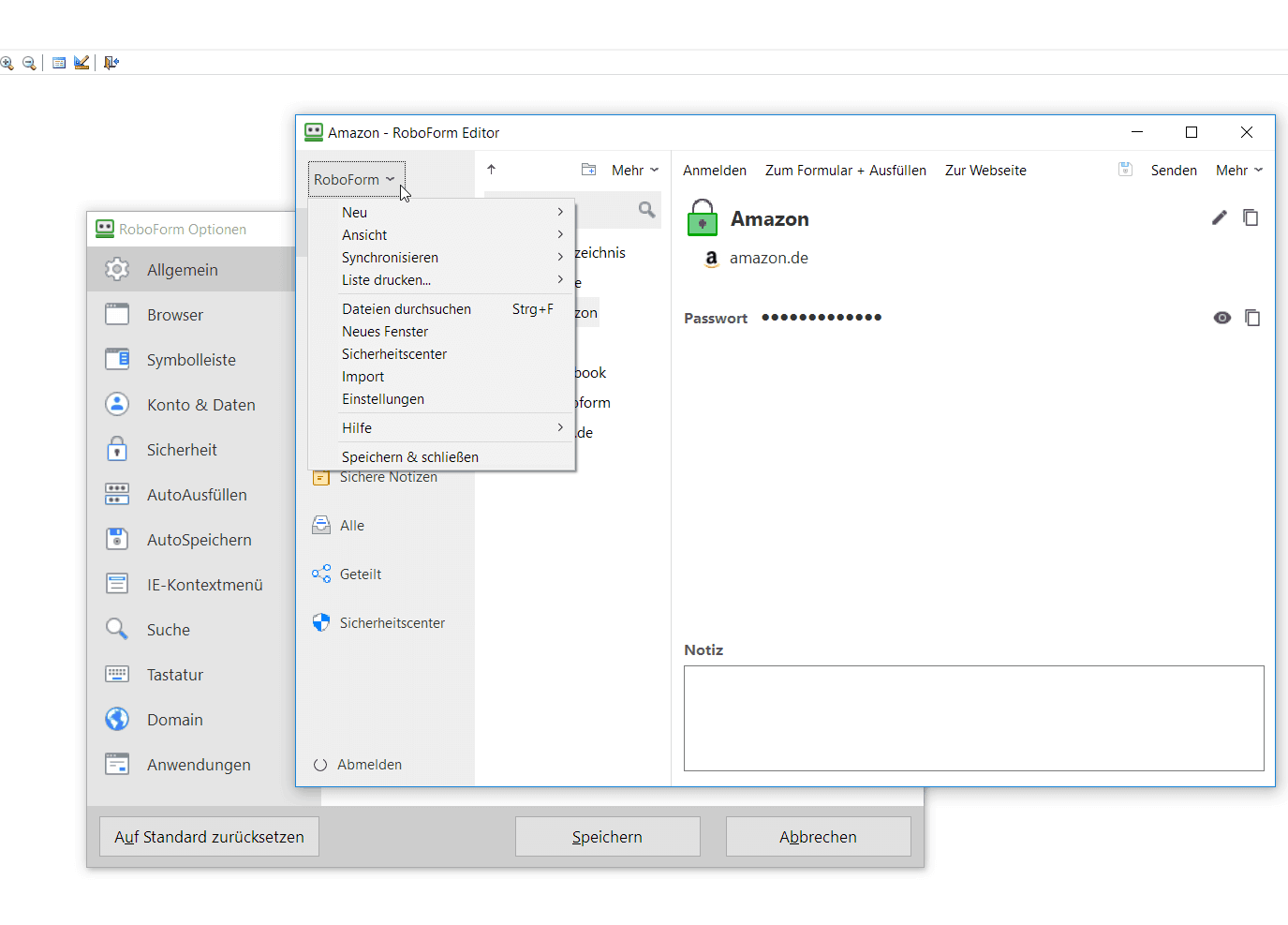Click the zoom in magnifier icon
Viewport: 1288px width, 925px height.
coord(7,63)
